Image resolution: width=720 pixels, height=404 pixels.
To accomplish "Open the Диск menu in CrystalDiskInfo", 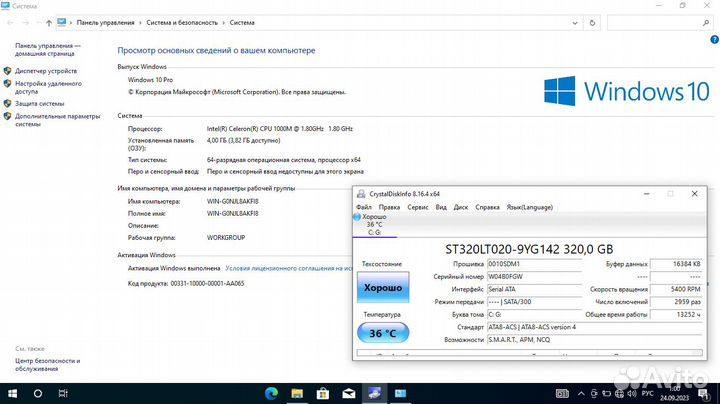I will tap(461, 207).
